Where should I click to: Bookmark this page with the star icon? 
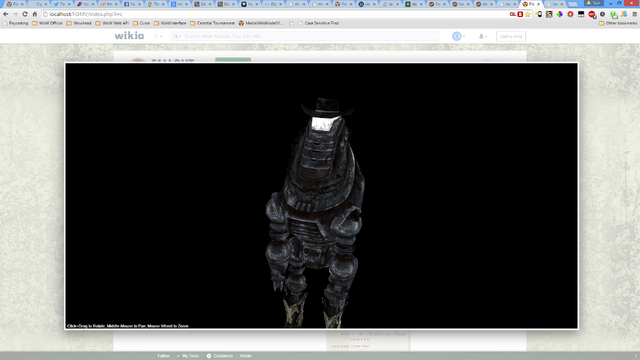[528, 14]
